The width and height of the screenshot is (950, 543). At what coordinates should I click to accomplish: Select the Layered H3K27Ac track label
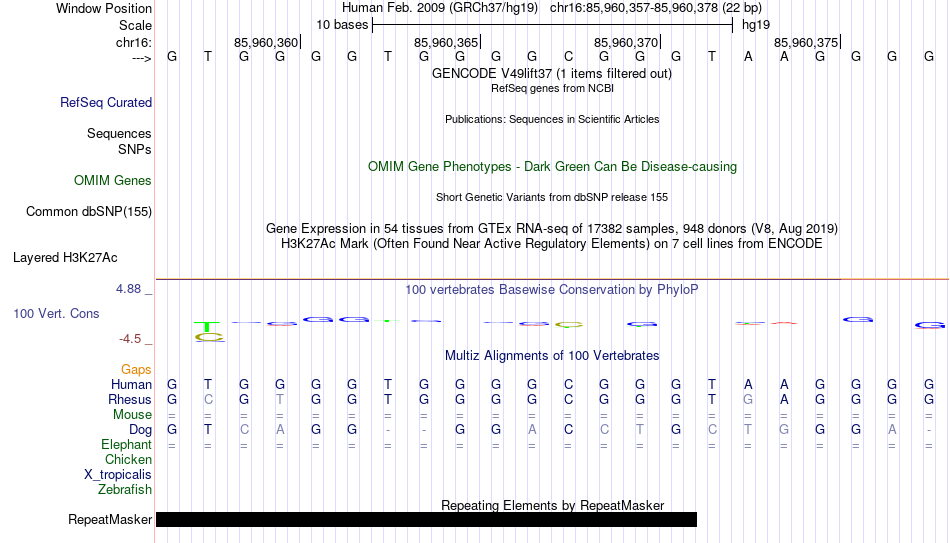coord(65,258)
